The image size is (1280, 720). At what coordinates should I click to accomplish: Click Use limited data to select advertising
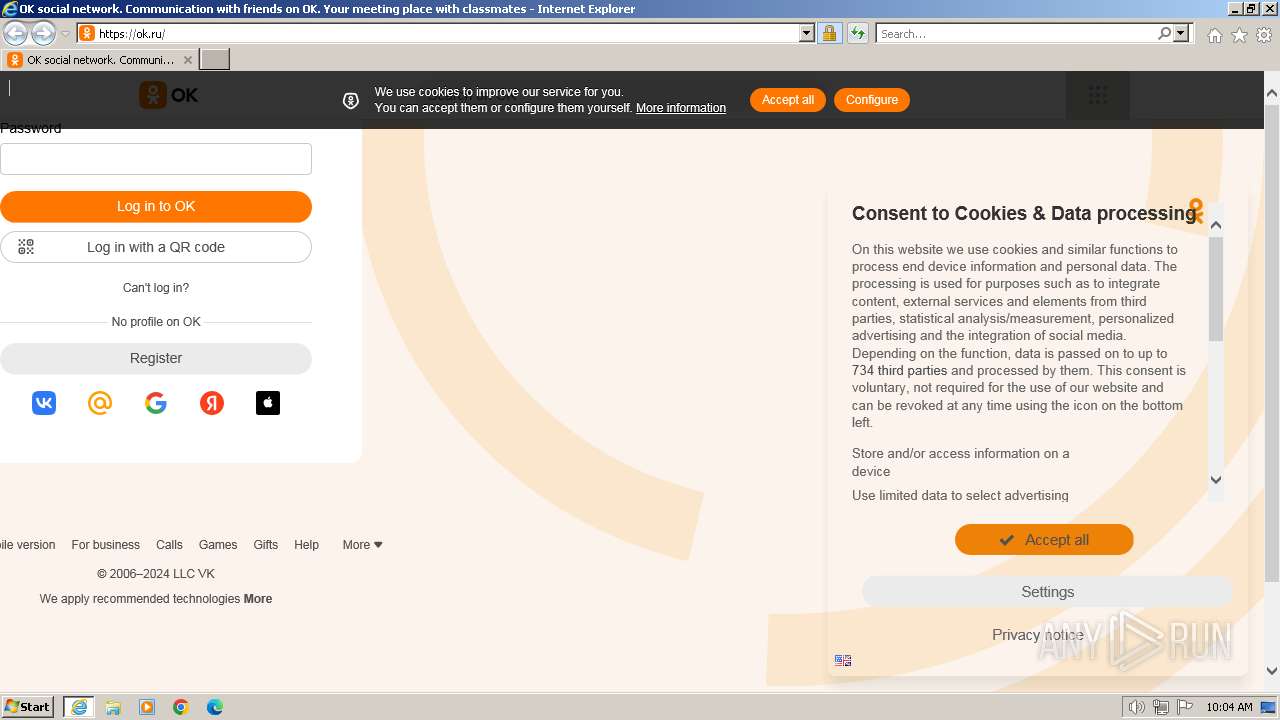click(x=960, y=496)
